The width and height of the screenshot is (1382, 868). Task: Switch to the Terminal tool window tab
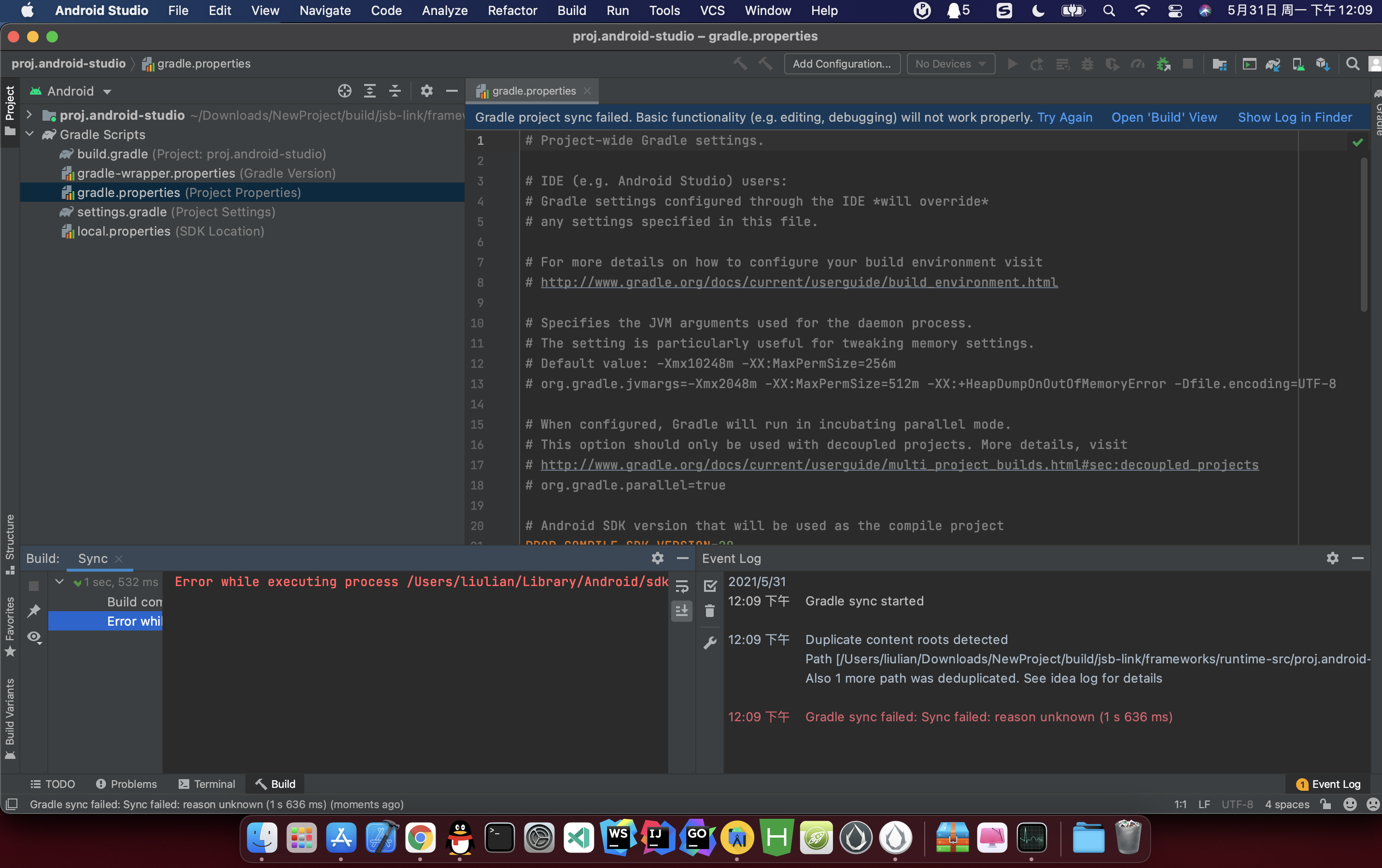click(x=207, y=784)
